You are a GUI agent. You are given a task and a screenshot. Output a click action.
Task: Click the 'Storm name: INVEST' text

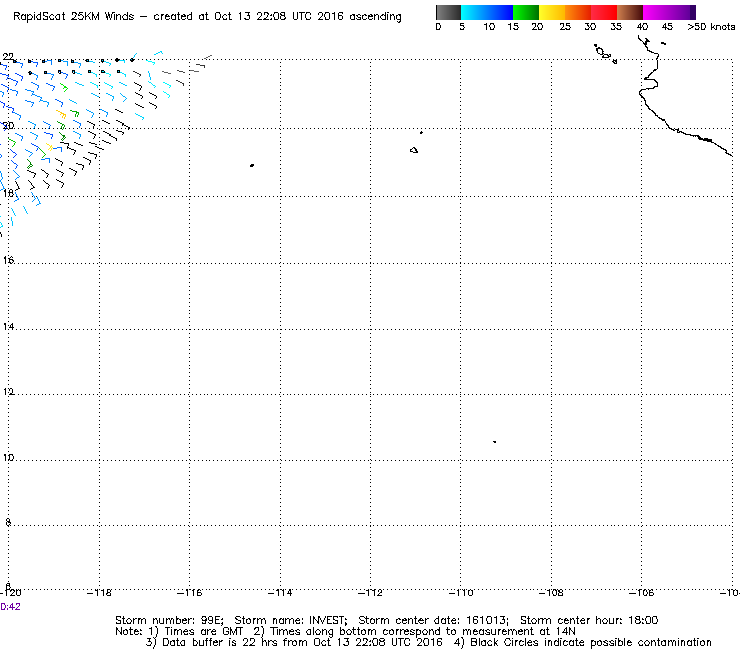291,620
